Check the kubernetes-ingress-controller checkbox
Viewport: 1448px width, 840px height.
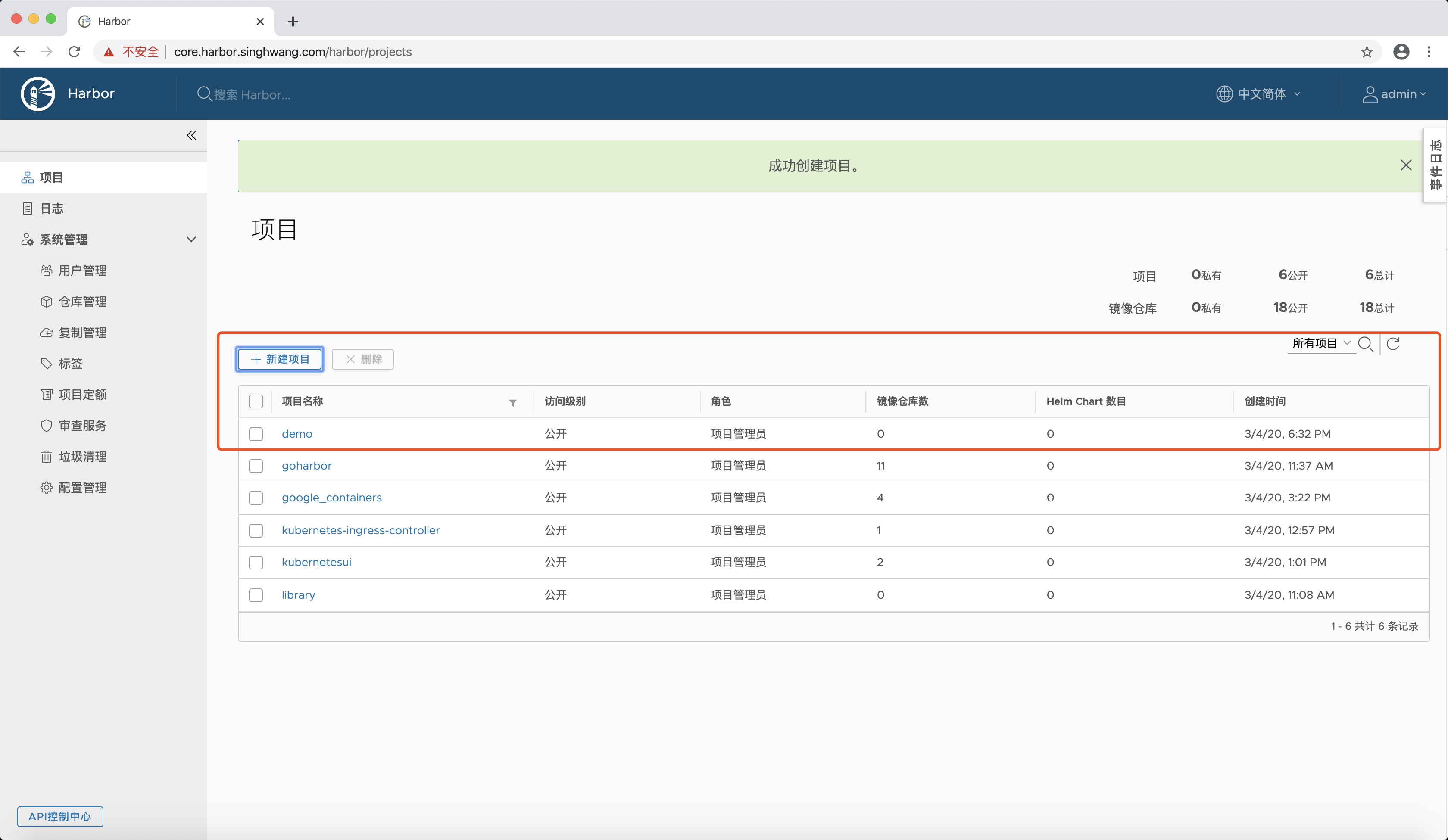pos(256,530)
